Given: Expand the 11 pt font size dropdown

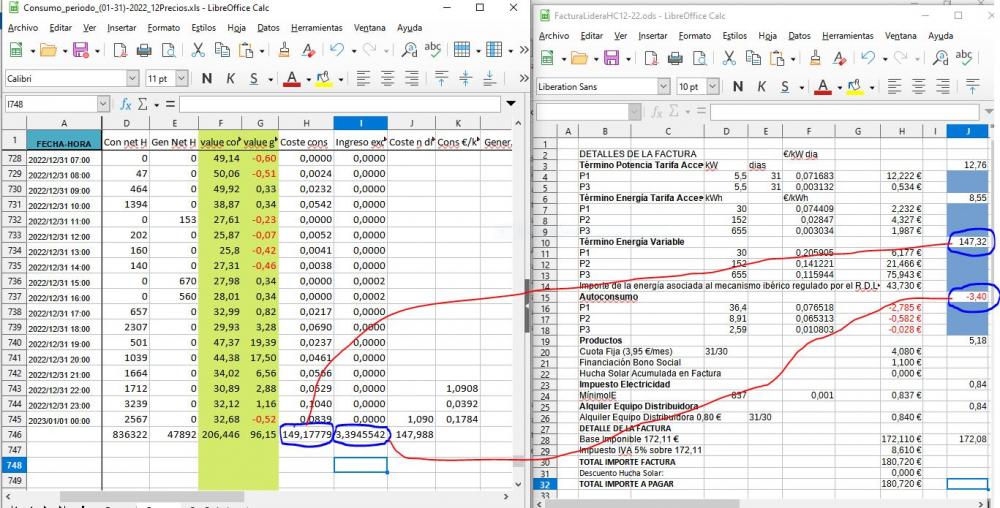Looking at the screenshot, I should (182, 78).
